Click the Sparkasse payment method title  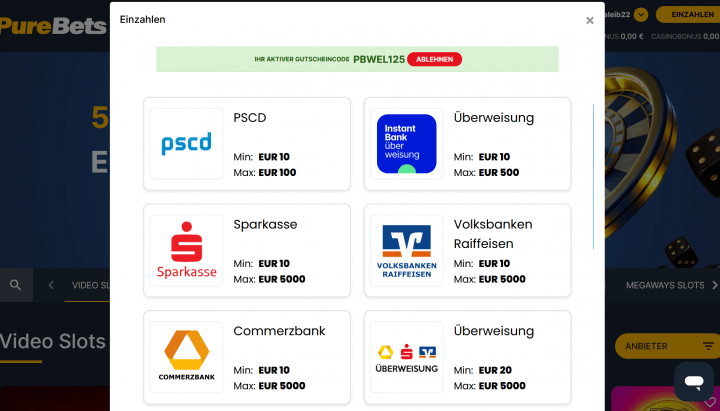[265, 224]
